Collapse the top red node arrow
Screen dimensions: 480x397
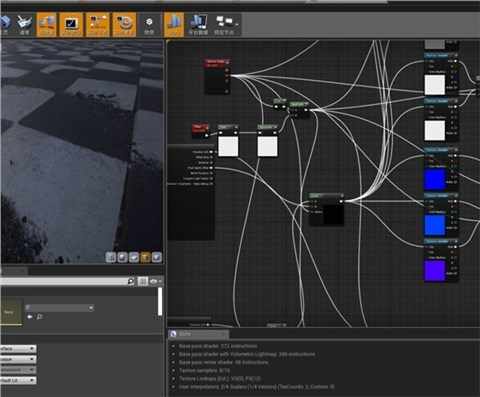click(x=228, y=62)
